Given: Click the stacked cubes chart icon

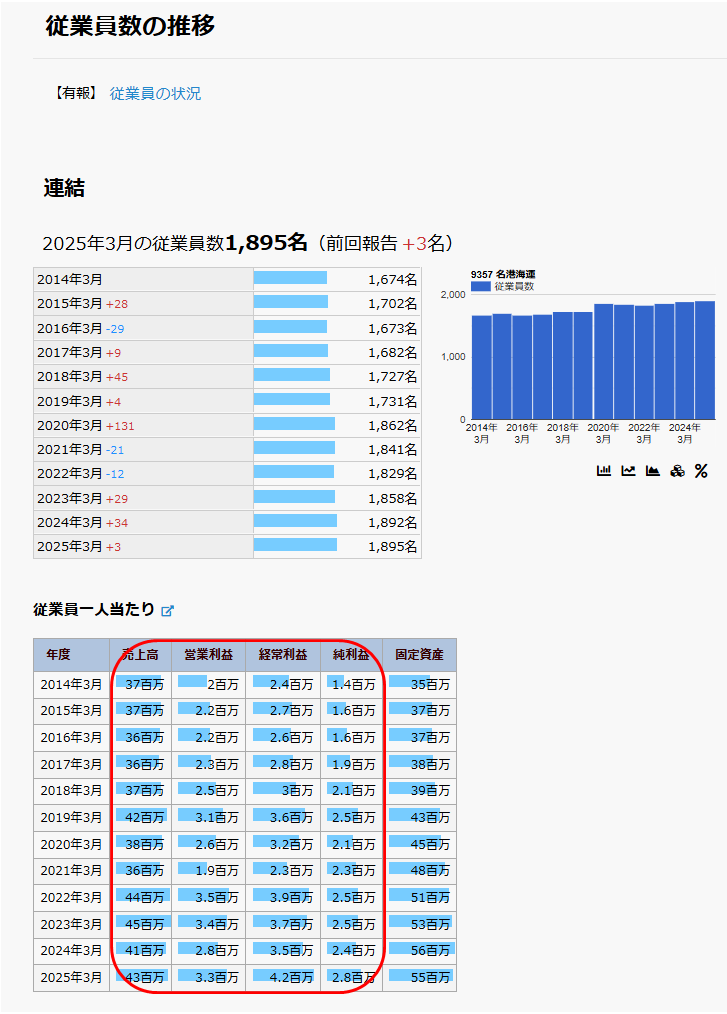Looking at the screenshot, I should coord(677,471).
